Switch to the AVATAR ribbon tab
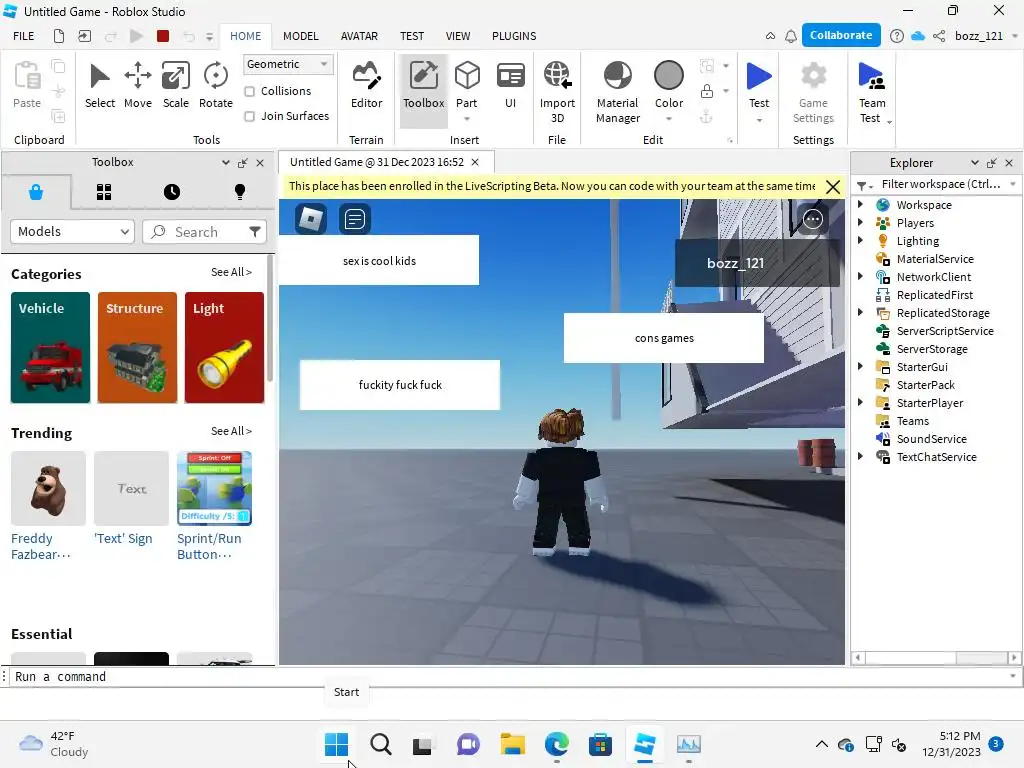This screenshot has width=1024, height=768. [359, 36]
